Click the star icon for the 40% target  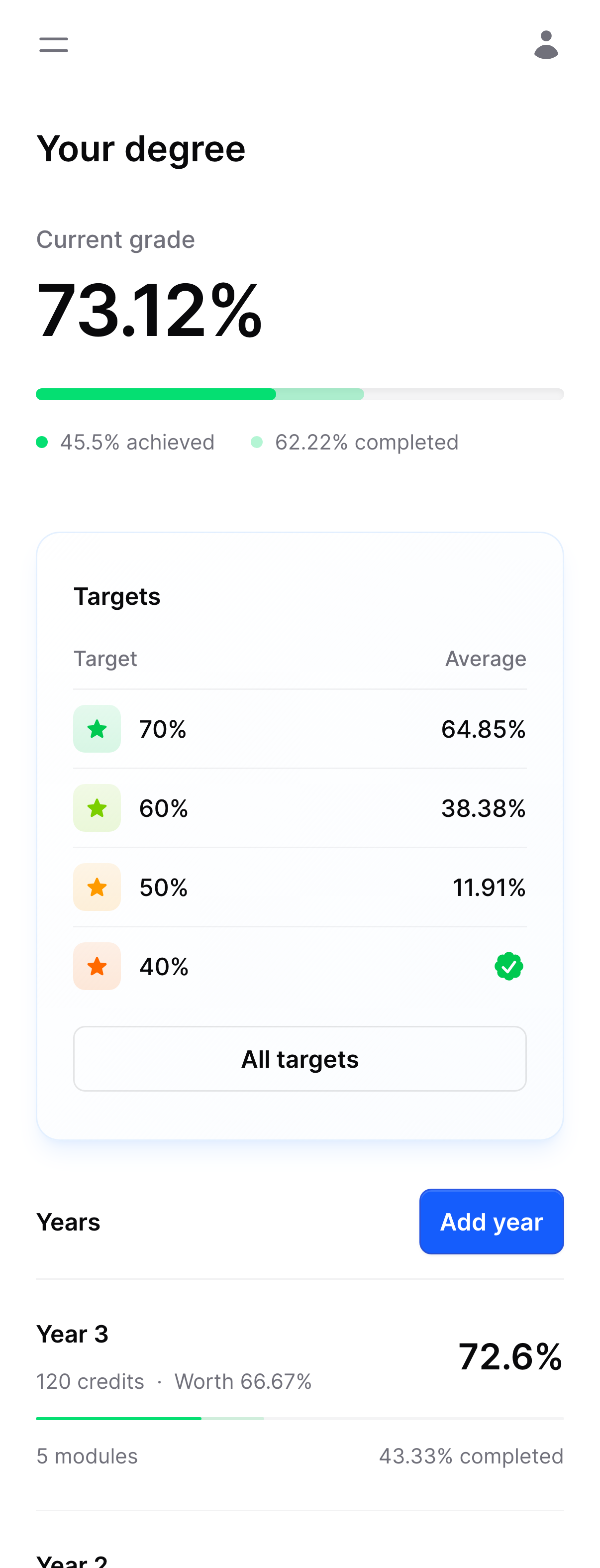tap(97, 966)
